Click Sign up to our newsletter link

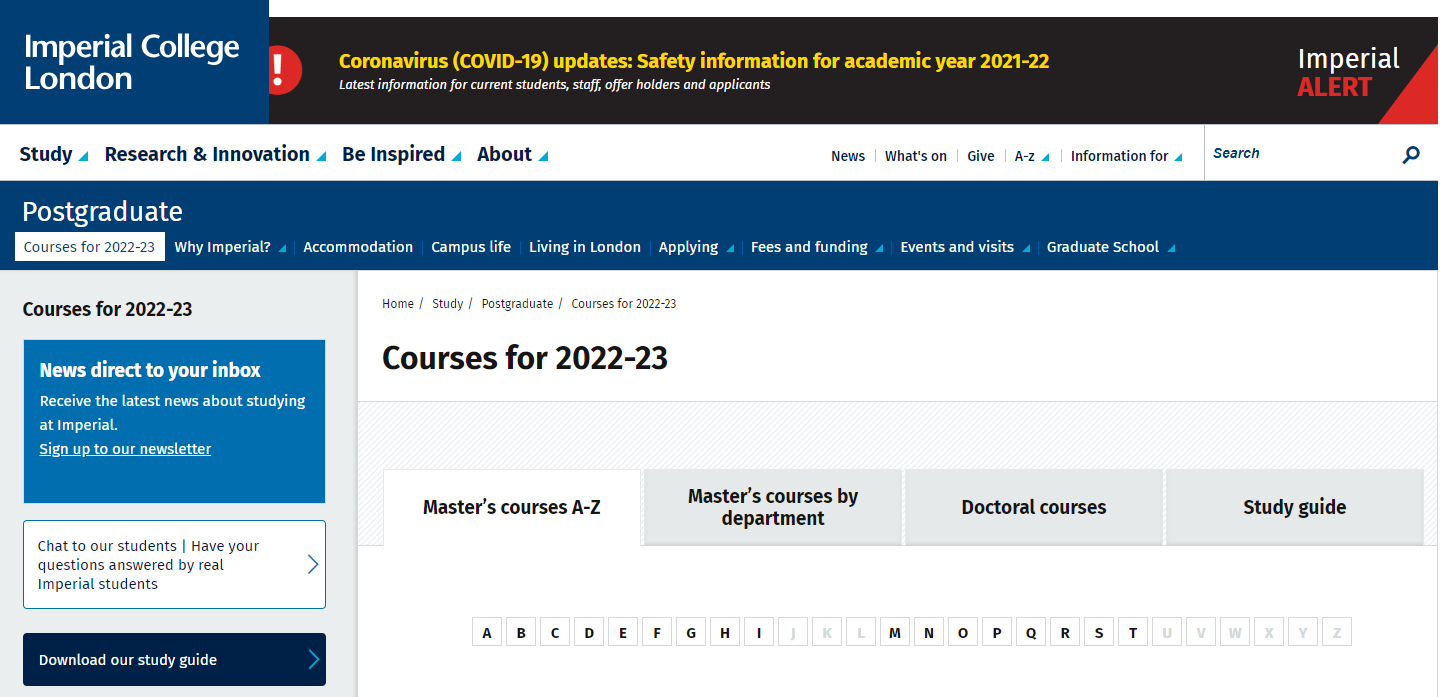pos(125,449)
